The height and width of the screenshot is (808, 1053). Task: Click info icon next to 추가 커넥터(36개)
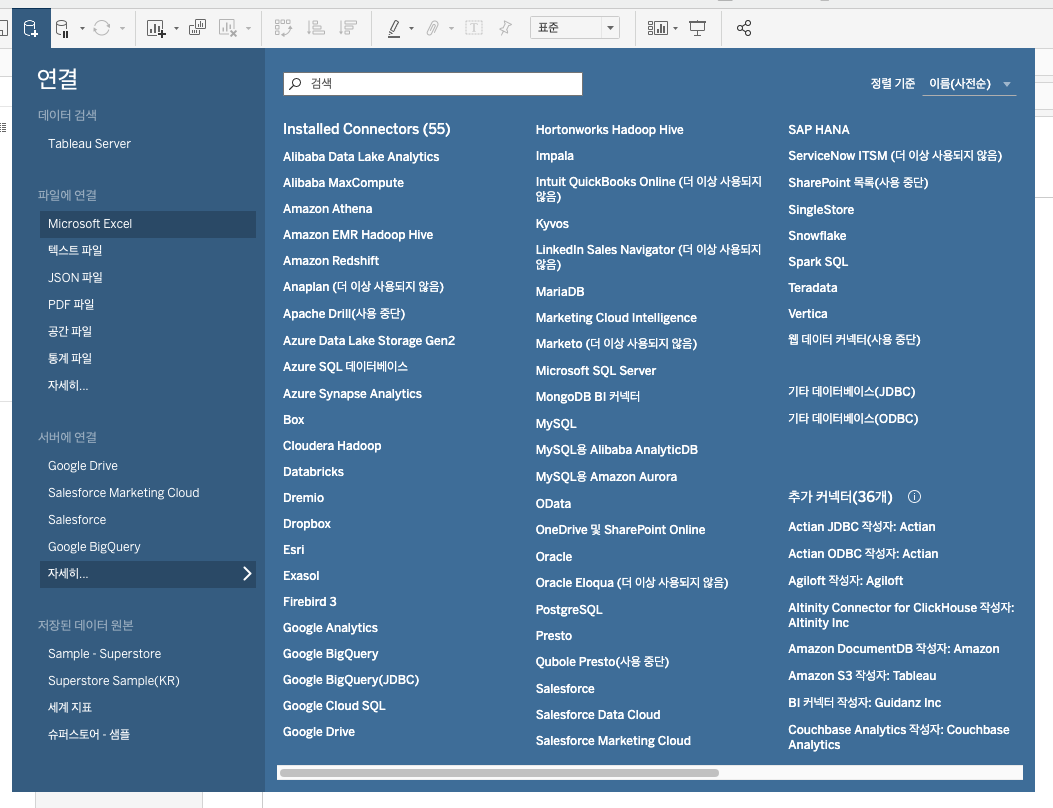(914, 496)
